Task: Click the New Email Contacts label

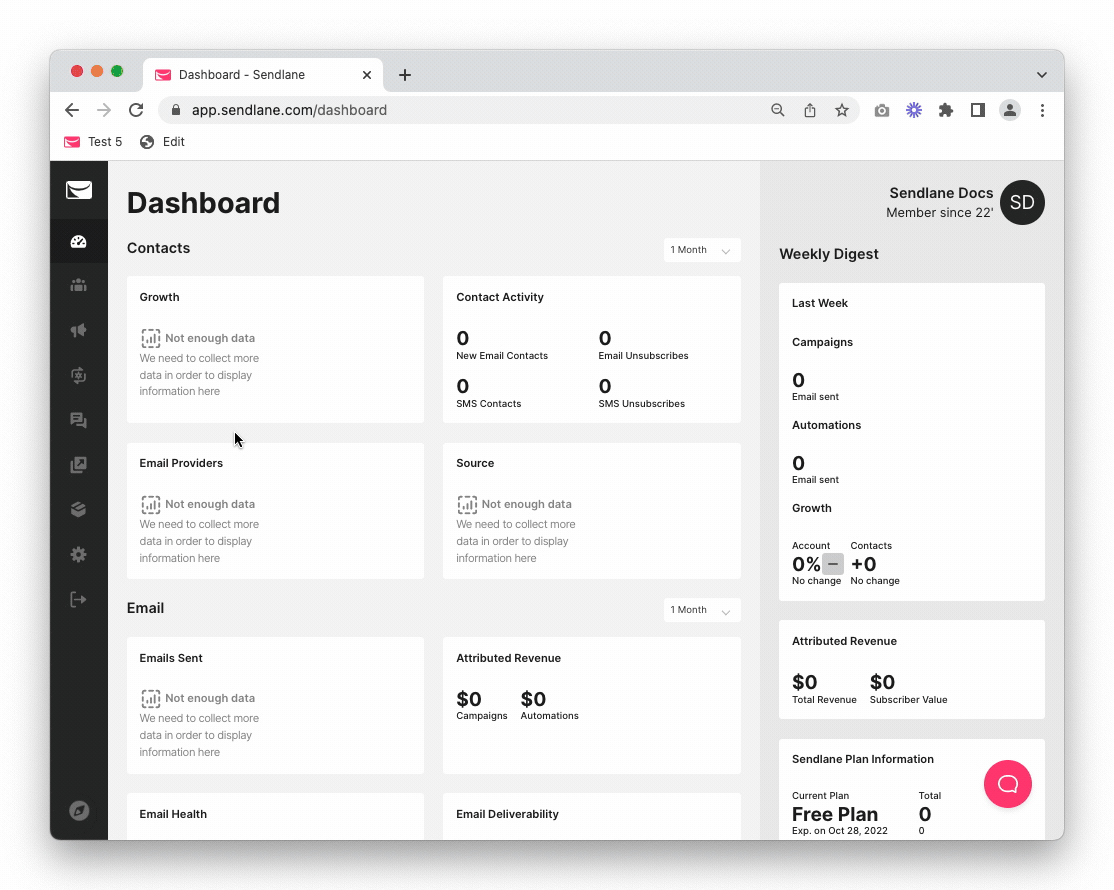Action: tap(502, 356)
